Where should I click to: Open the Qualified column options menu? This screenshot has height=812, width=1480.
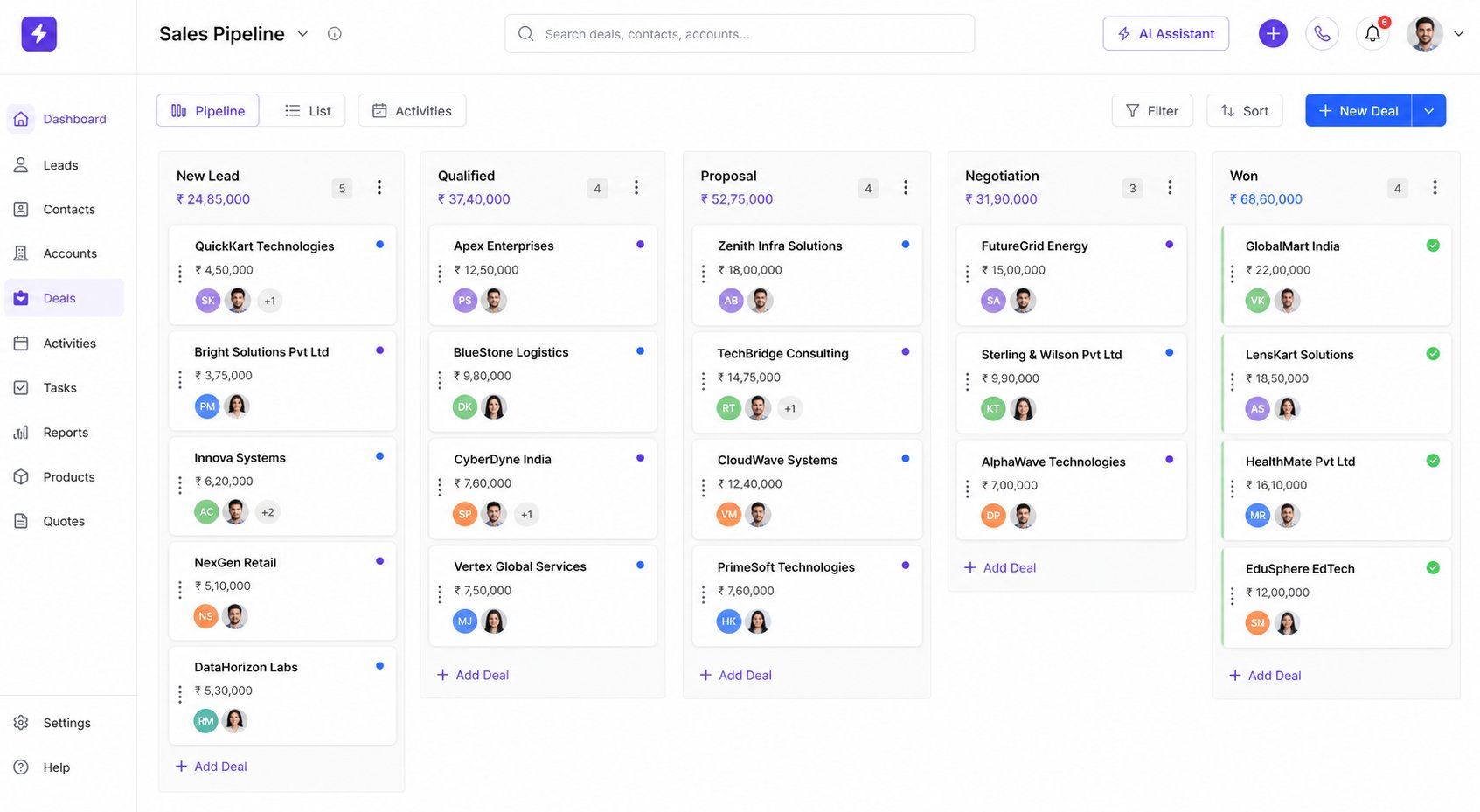tap(636, 187)
